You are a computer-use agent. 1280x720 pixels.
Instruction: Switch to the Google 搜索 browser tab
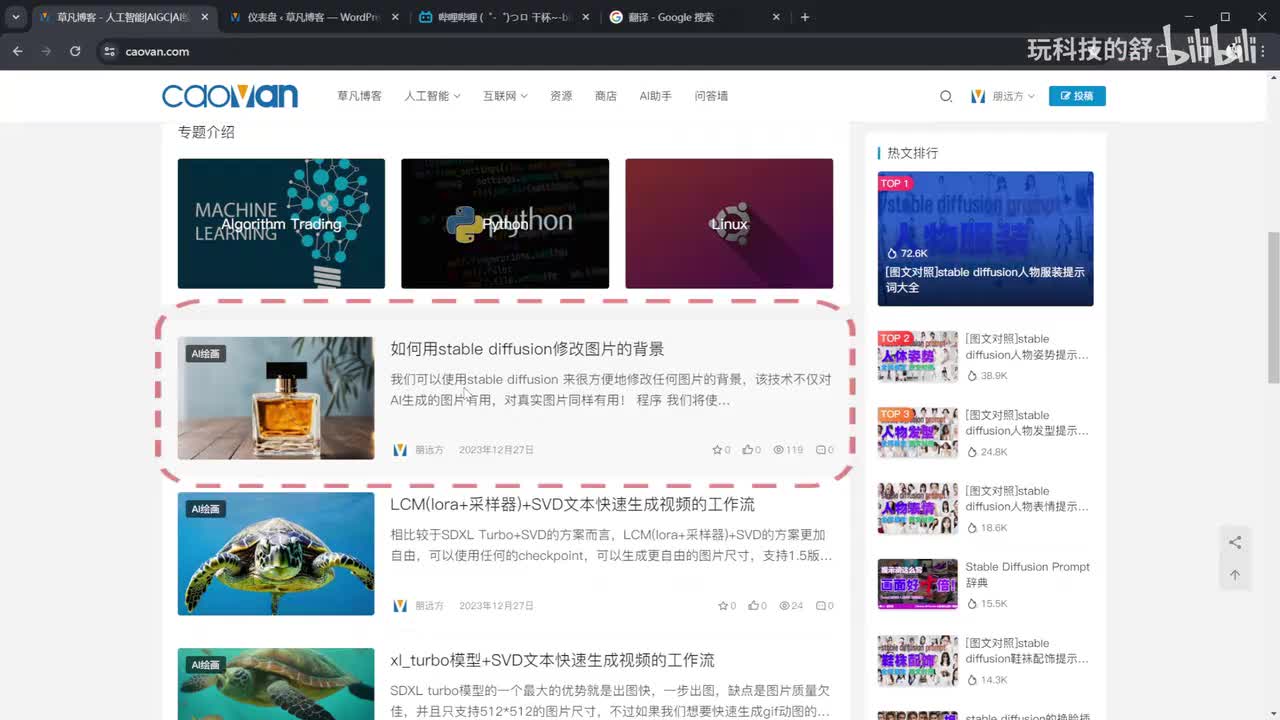pyautogui.click(x=670, y=17)
